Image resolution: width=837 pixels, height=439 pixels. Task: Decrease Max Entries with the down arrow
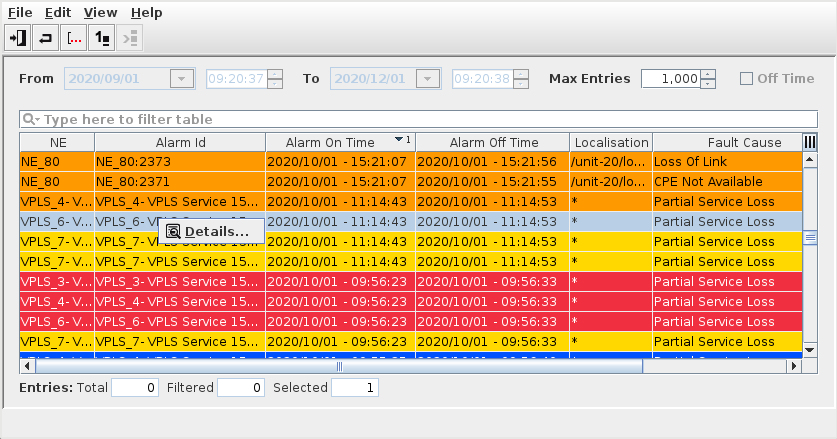[x=708, y=83]
